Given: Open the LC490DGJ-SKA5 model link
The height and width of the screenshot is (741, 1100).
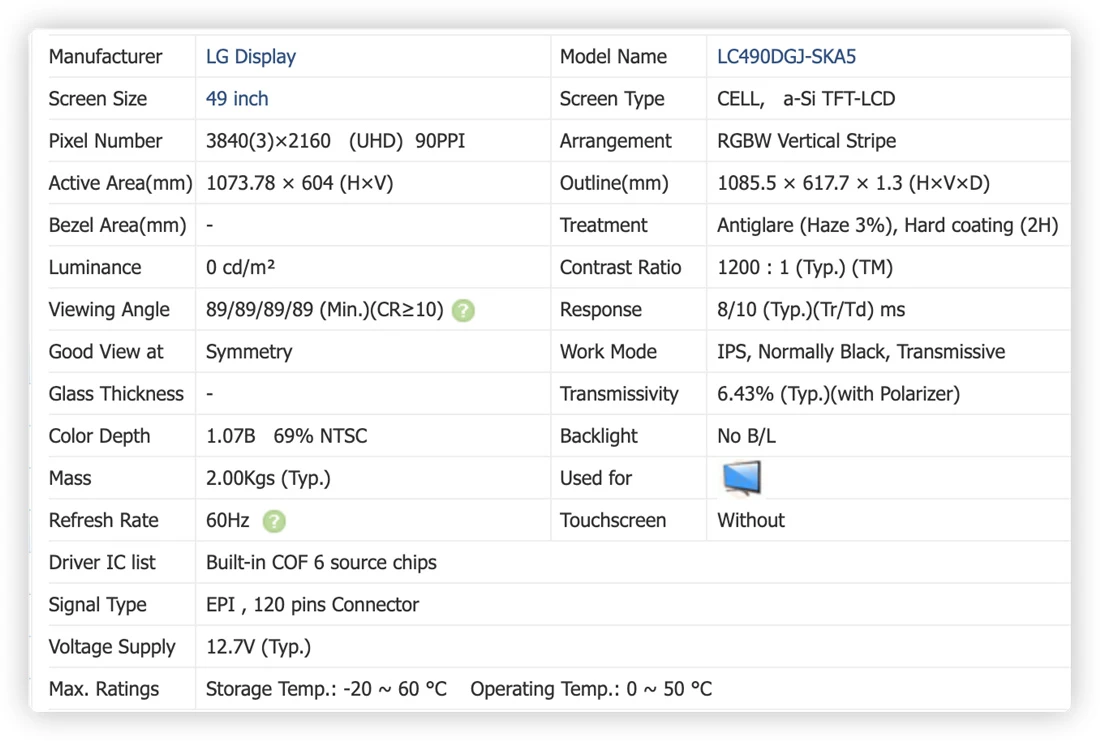Looking at the screenshot, I should click(x=786, y=57).
